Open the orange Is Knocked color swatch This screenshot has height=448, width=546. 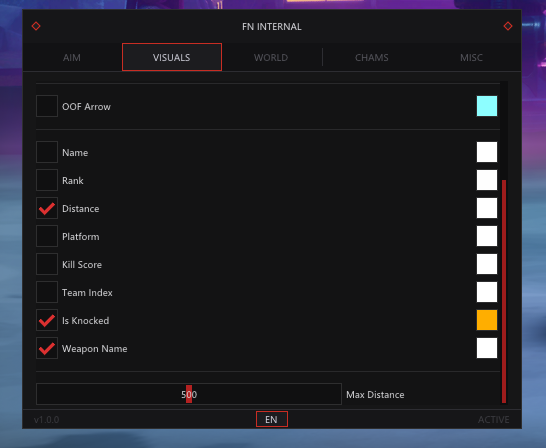click(x=487, y=320)
